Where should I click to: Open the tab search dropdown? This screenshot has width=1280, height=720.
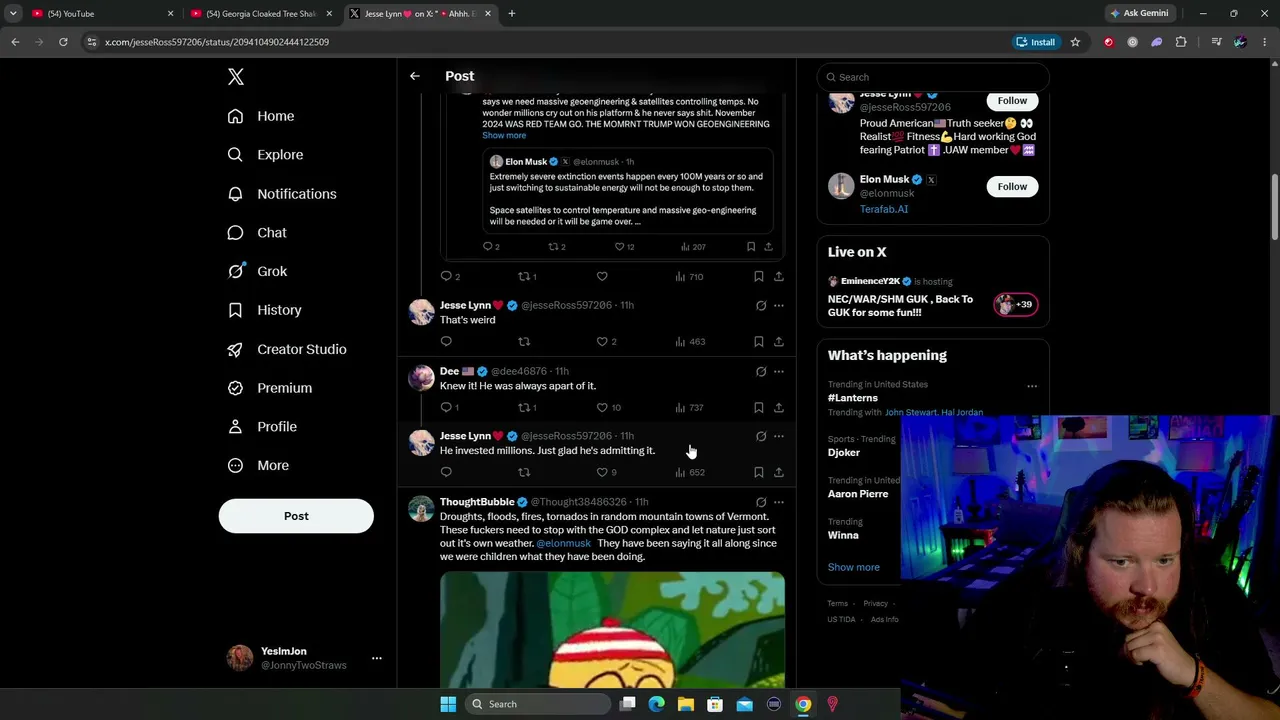(13, 14)
